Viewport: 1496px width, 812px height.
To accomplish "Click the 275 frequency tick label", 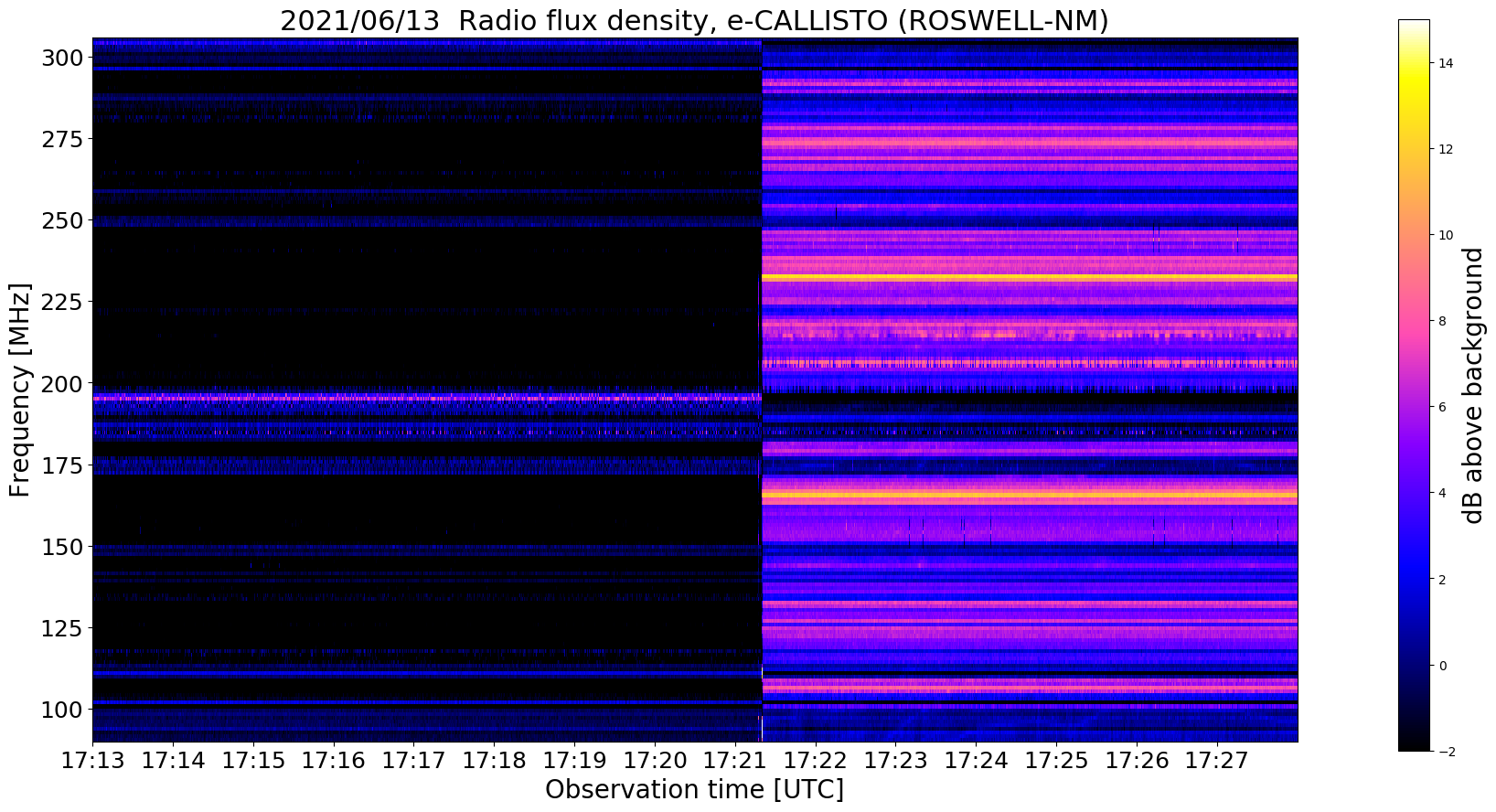I will point(63,139).
